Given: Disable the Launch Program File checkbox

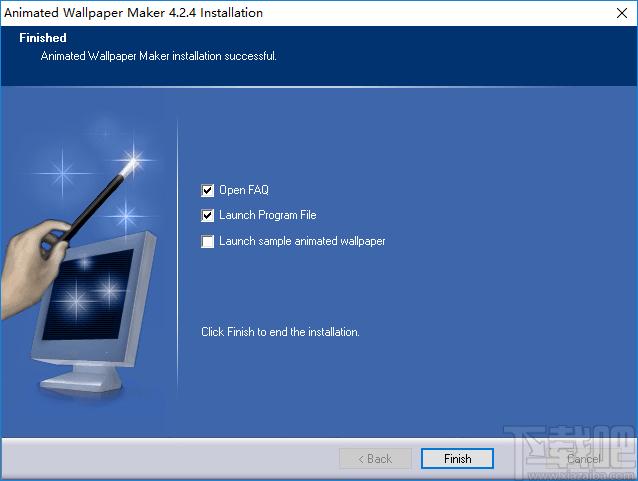Looking at the screenshot, I should tap(208, 215).
